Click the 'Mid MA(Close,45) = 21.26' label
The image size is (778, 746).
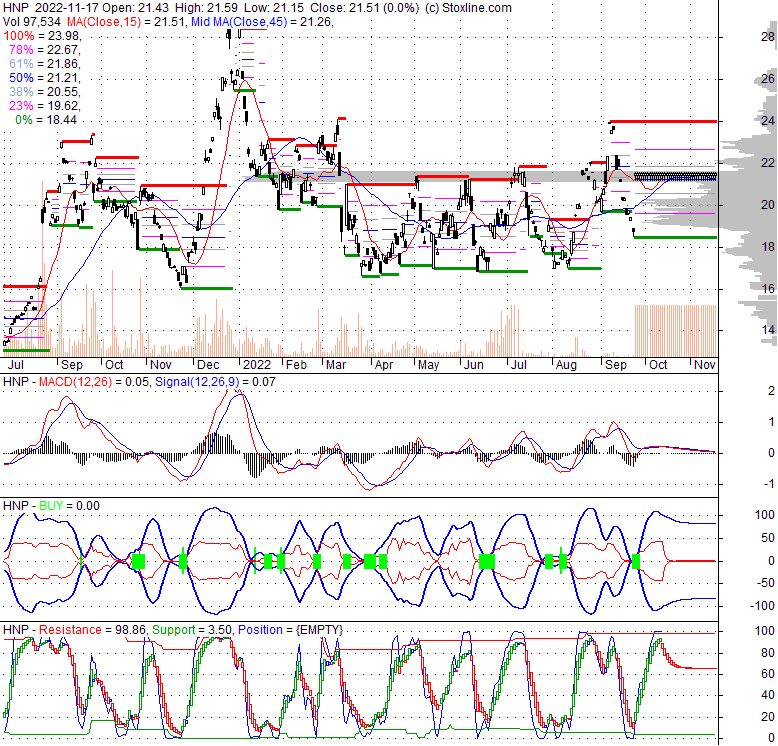coord(261,22)
